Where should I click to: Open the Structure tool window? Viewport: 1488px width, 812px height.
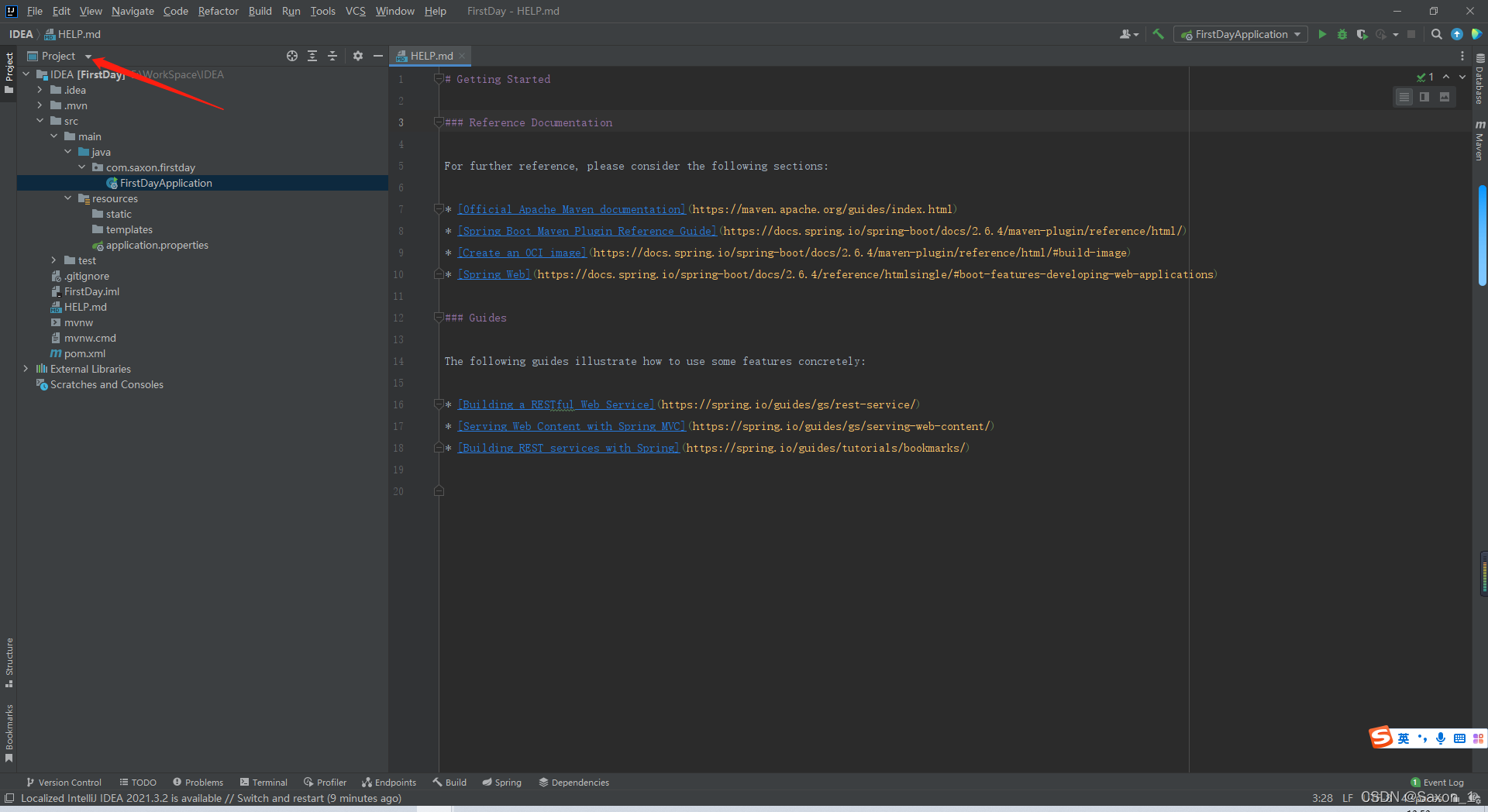click(9, 662)
